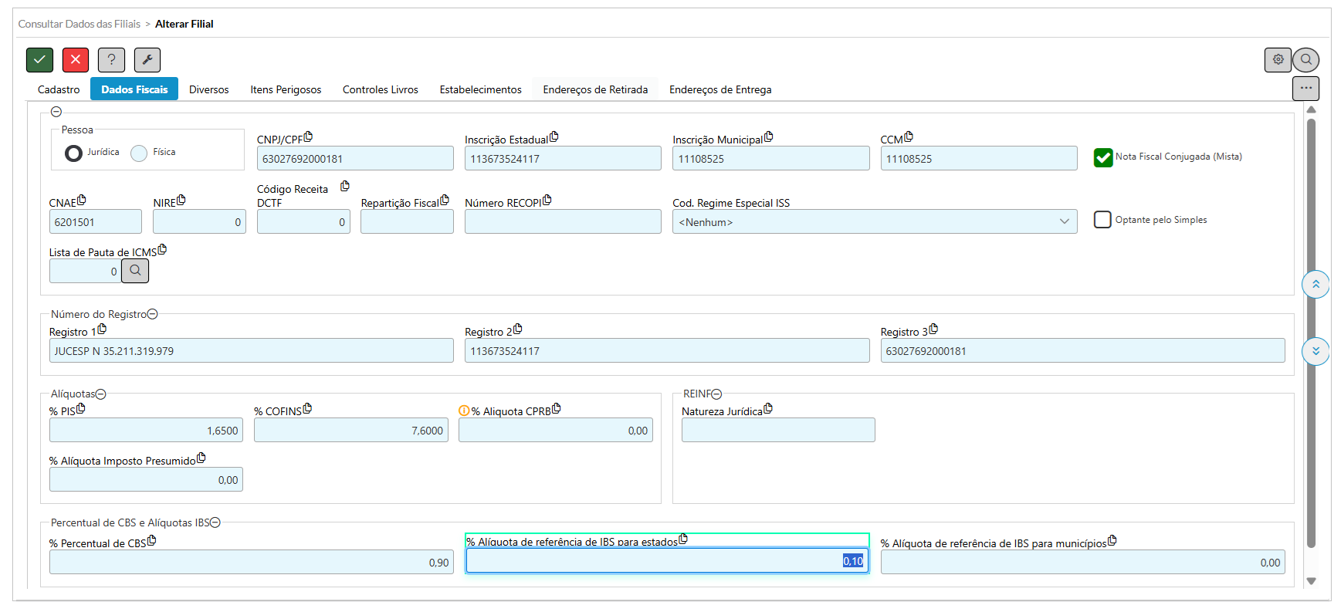
Task: Enable Optante pelo Simples checkbox
Action: point(1103,219)
